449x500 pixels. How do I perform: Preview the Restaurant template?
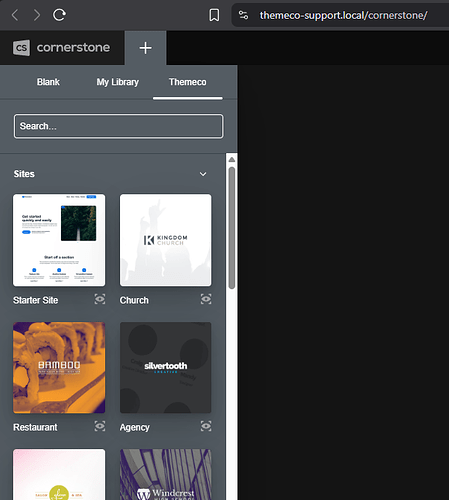coord(100,426)
